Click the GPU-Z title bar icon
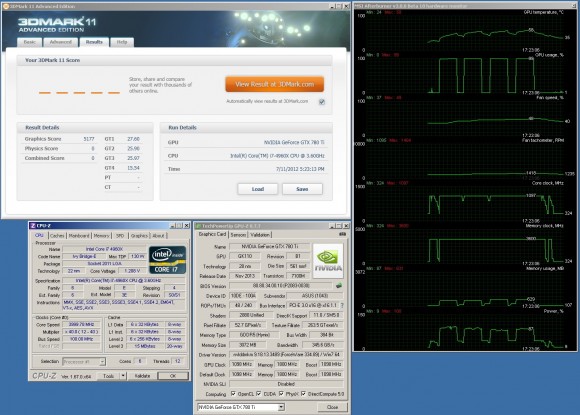The height and width of the screenshot is (415, 580). [x=198, y=226]
